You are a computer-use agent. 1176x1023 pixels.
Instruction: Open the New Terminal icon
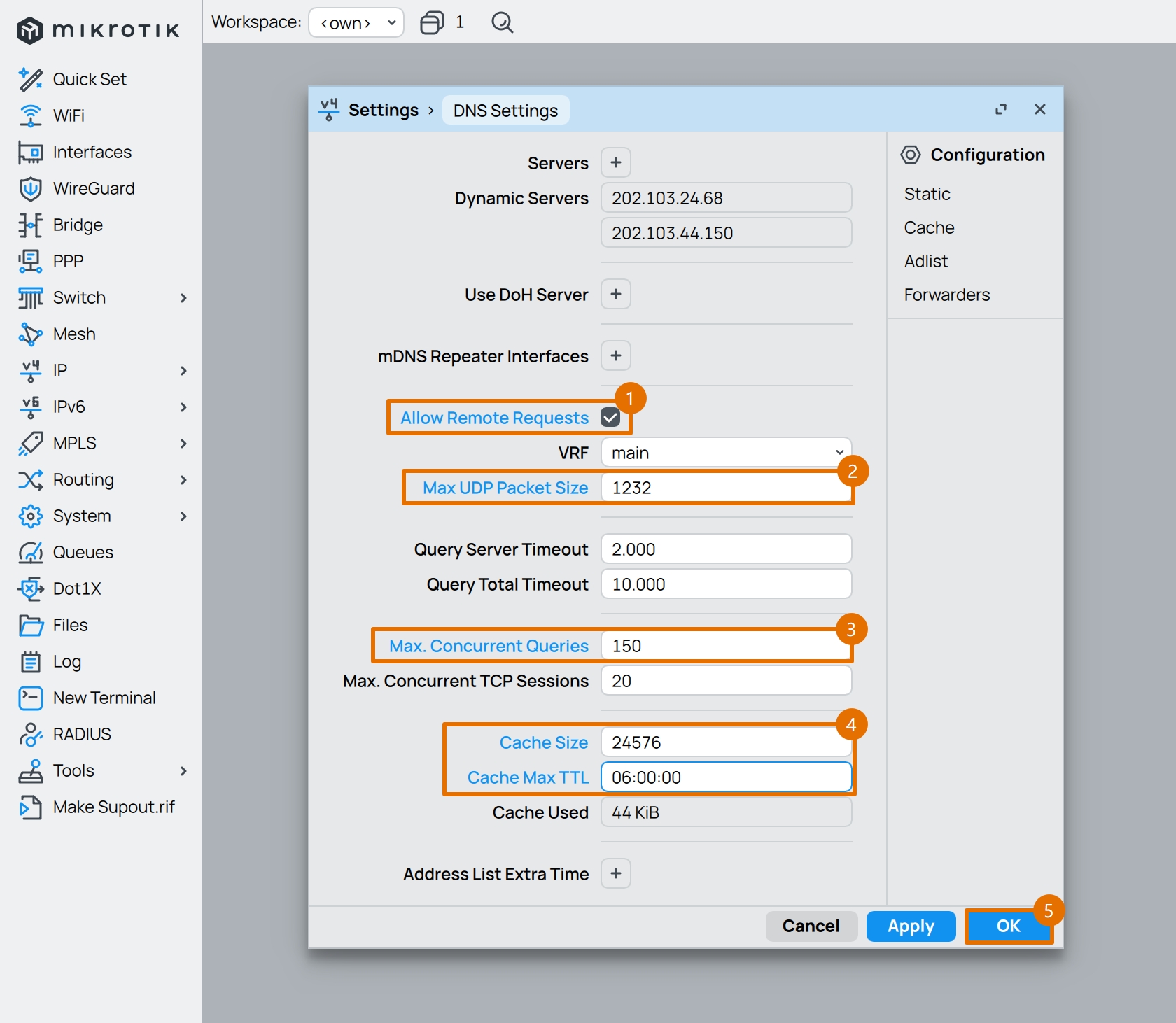coord(30,698)
